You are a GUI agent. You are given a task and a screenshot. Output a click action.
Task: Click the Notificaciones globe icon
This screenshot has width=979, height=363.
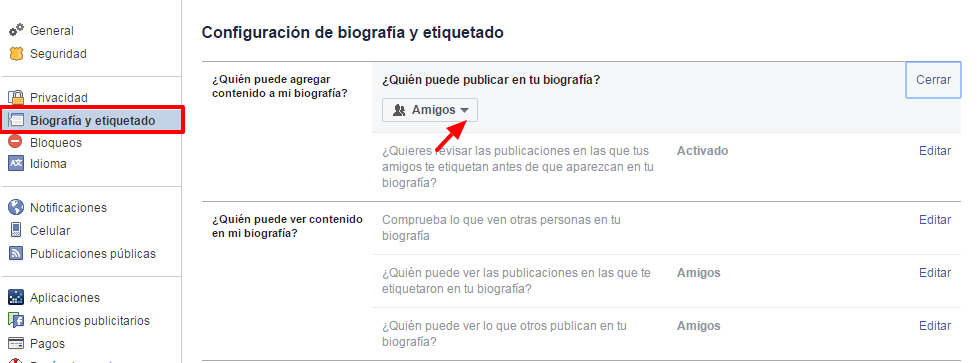pos(16,207)
